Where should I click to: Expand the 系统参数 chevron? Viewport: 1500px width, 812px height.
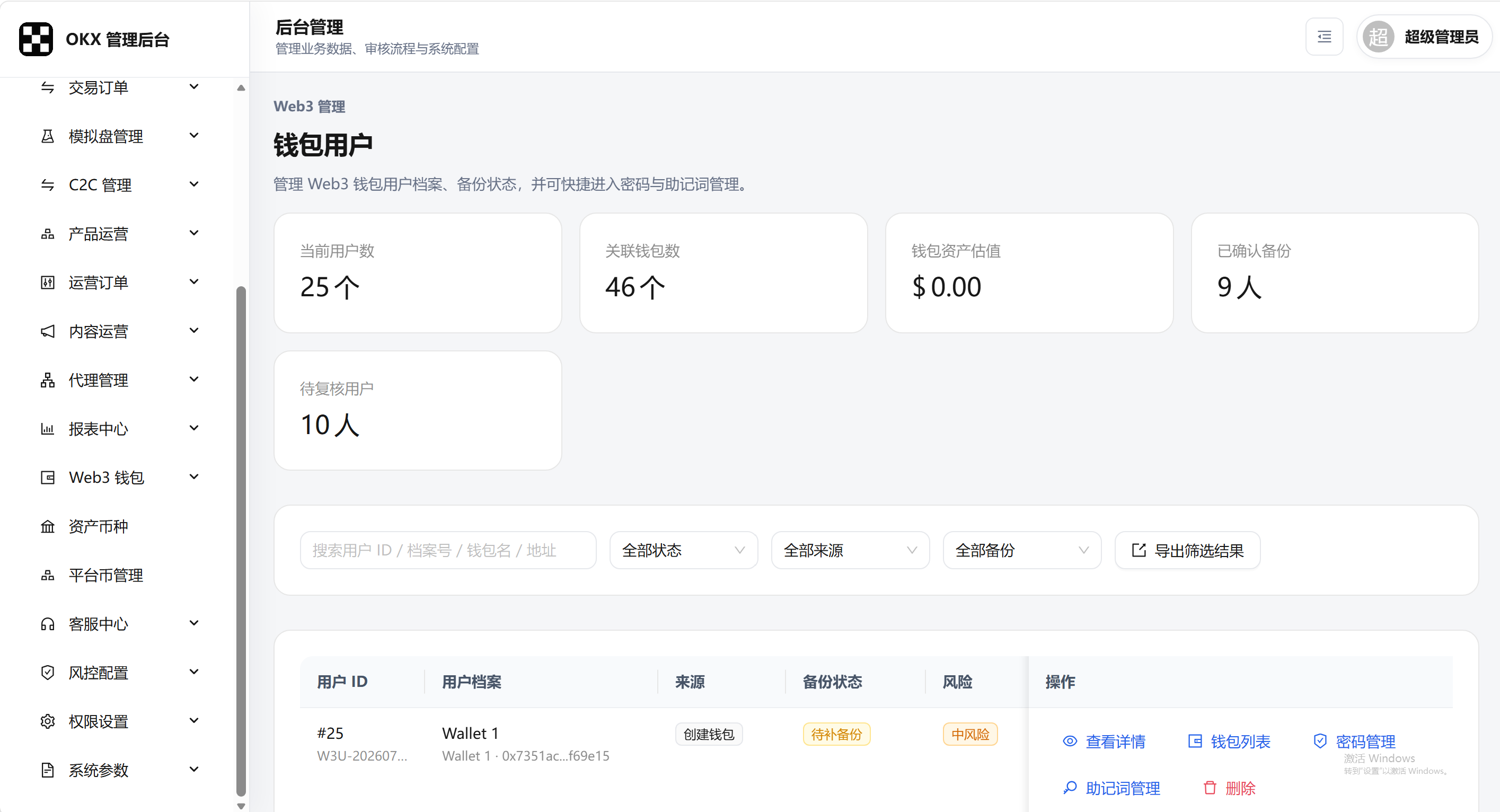[194, 770]
